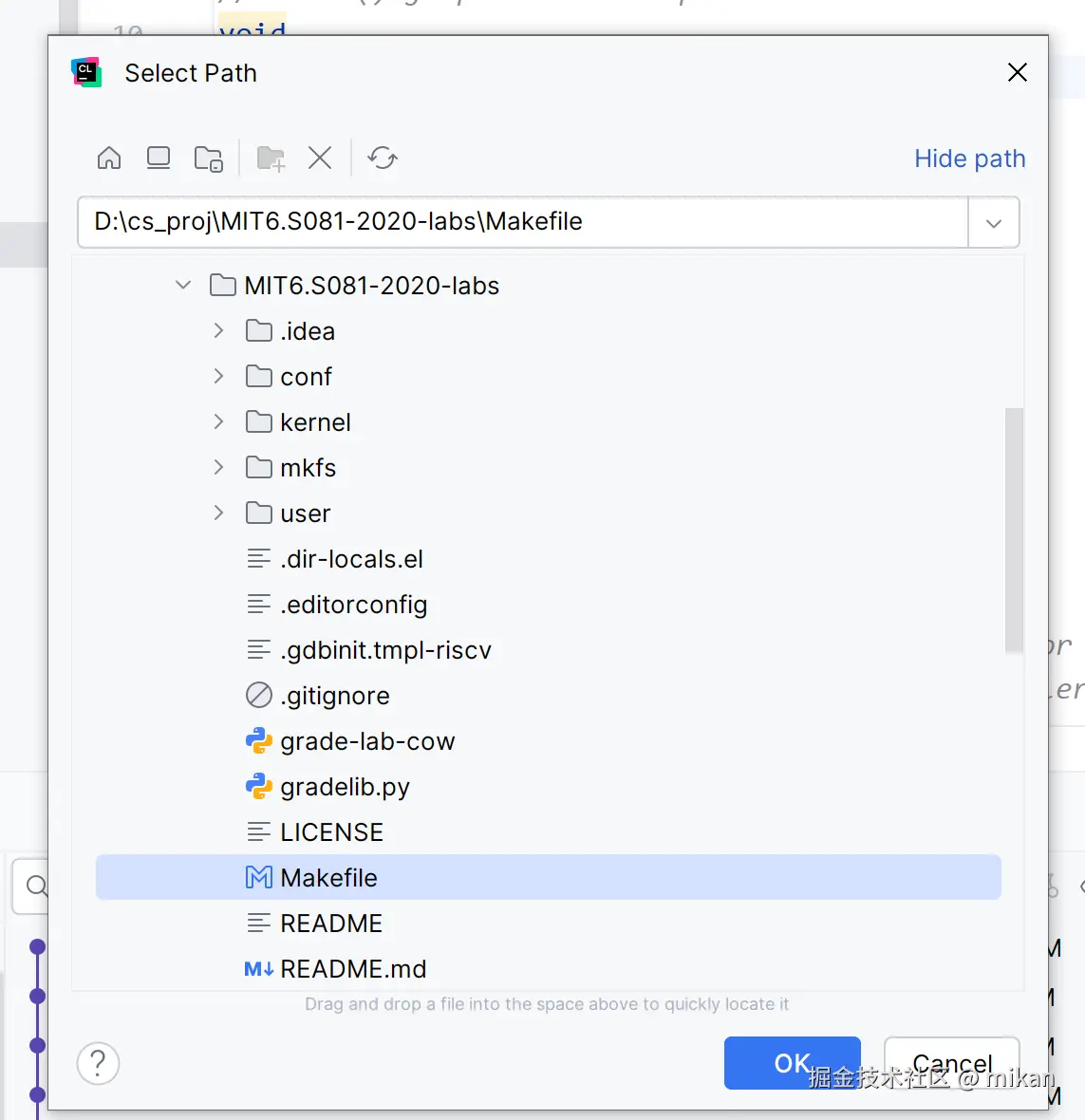The image size is (1085, 1120).
Task: Collapse the MIT6.S081-2020-labs folder
Action: click(183, 285)
